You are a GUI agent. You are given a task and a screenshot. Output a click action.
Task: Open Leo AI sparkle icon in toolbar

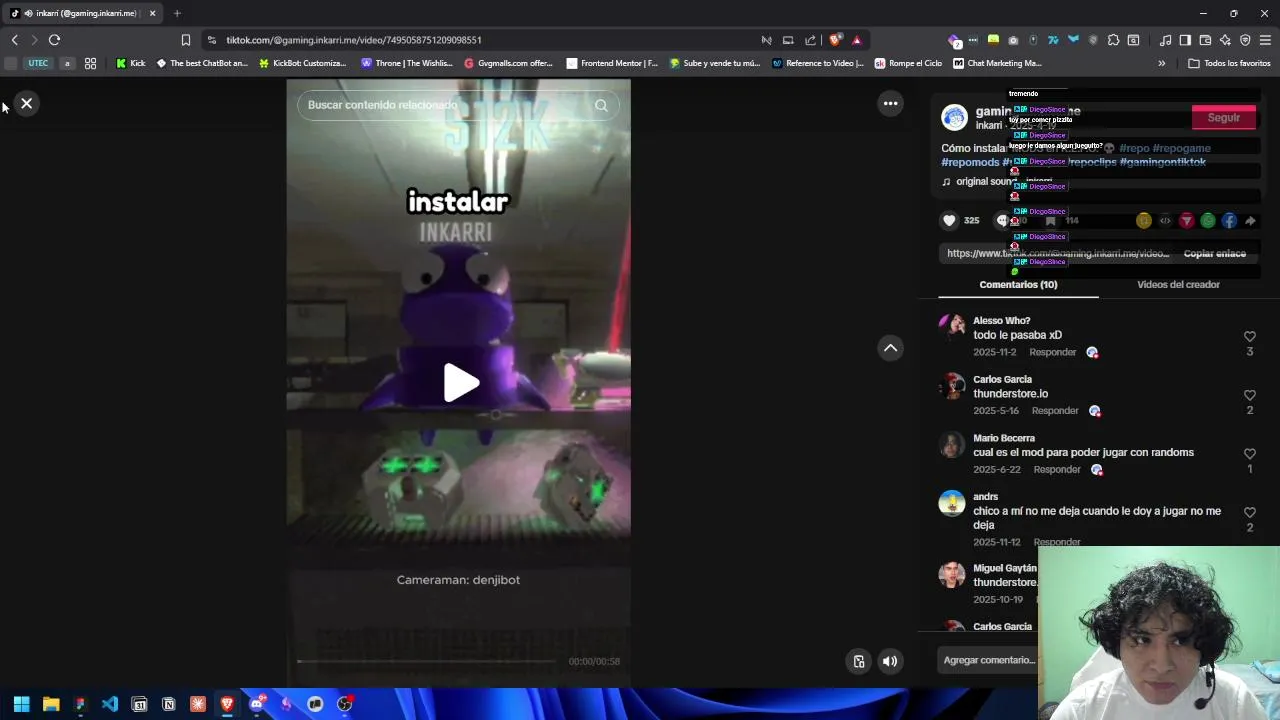(1225, 40)
